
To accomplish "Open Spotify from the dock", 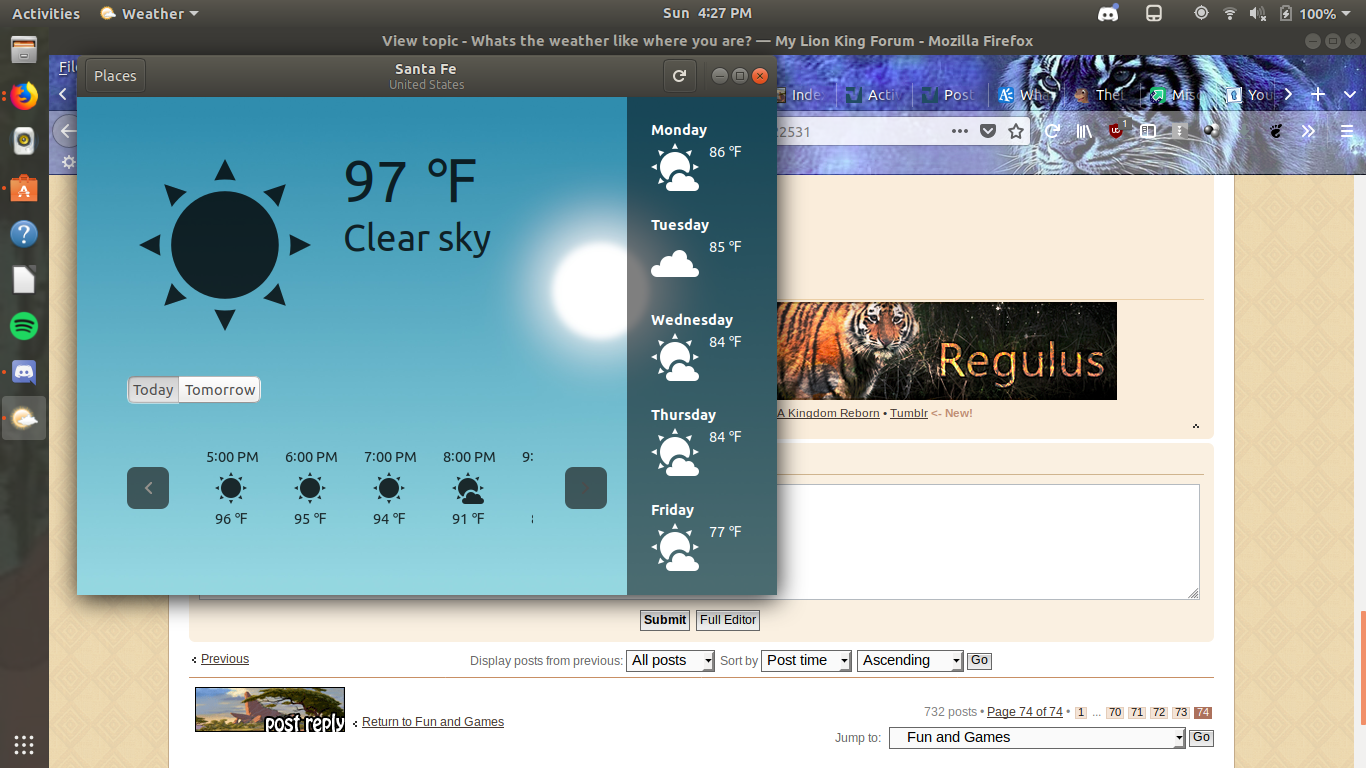I will click(24, 326).
